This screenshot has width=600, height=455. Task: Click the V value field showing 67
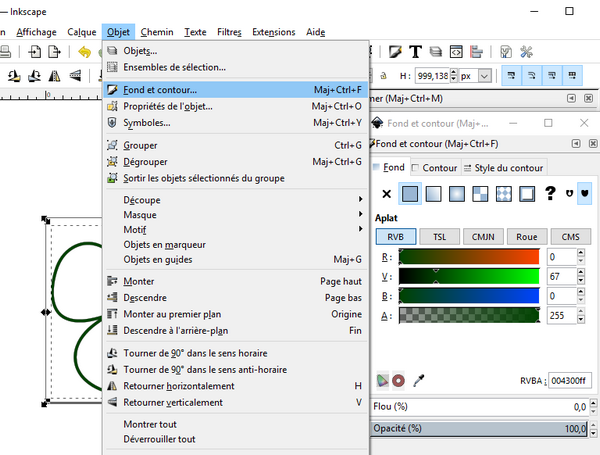pos(561,277)
